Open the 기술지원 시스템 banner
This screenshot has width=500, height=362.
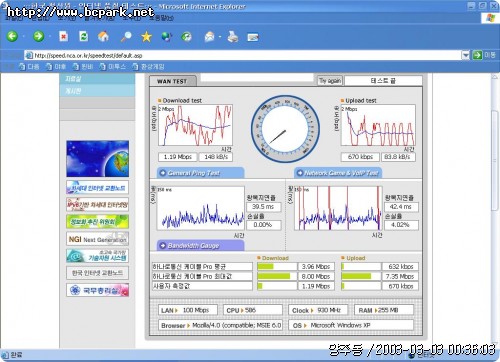tap(97, 256)
